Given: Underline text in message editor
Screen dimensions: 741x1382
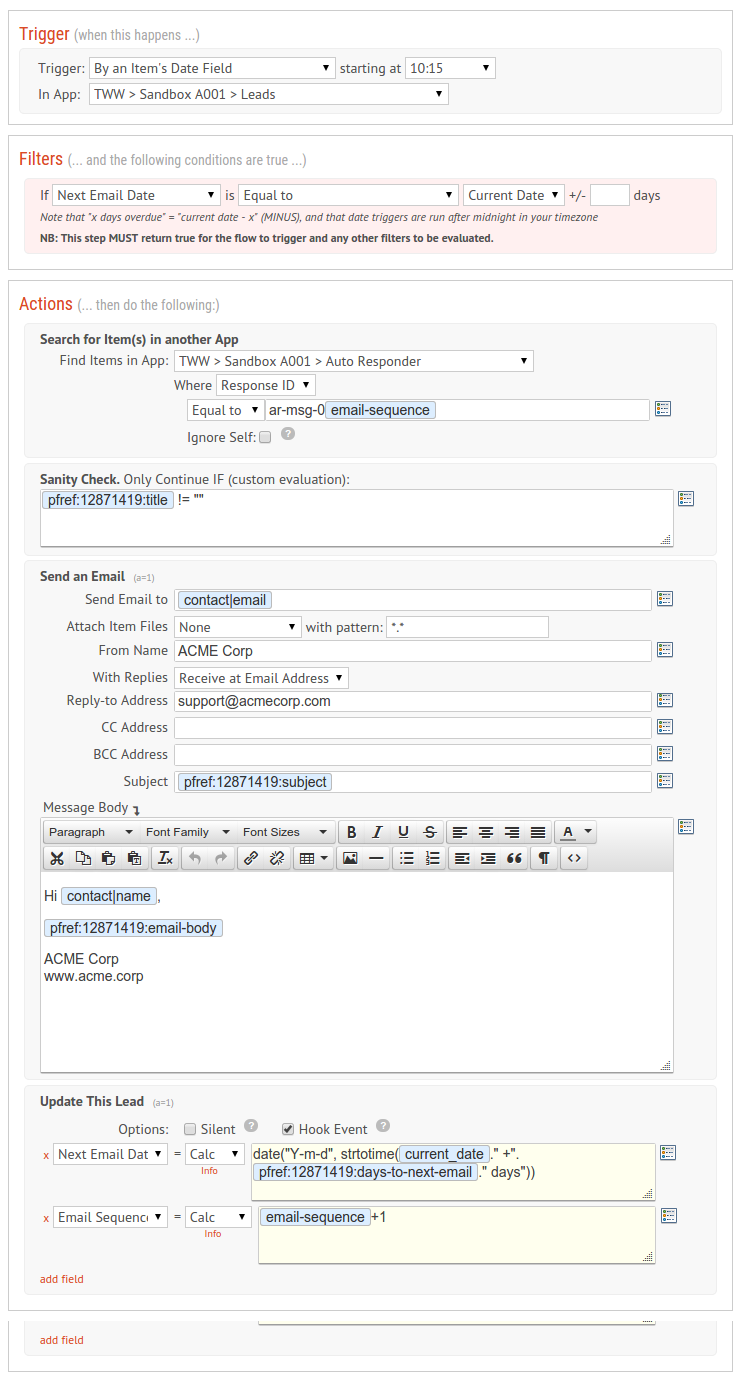Looking at the screenshot, I should point(403,832).
